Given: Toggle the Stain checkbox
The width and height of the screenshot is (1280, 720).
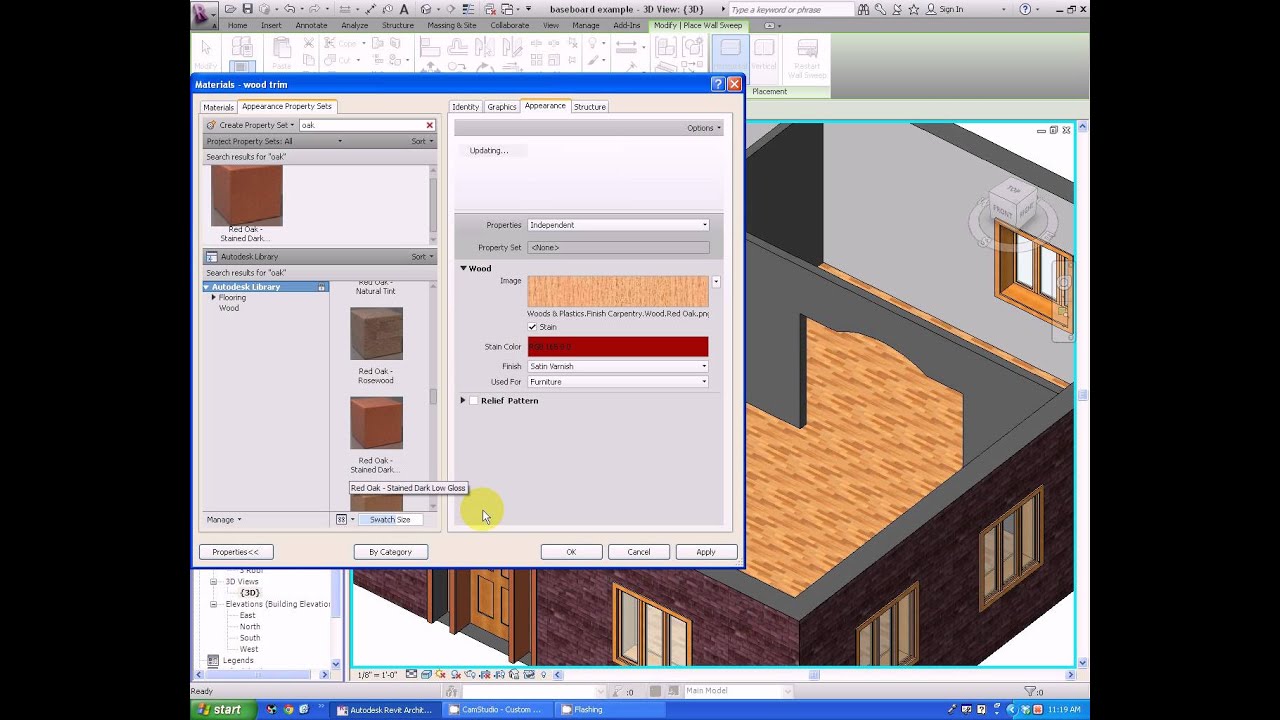Looking at the screenshot, I should (532, 327).
